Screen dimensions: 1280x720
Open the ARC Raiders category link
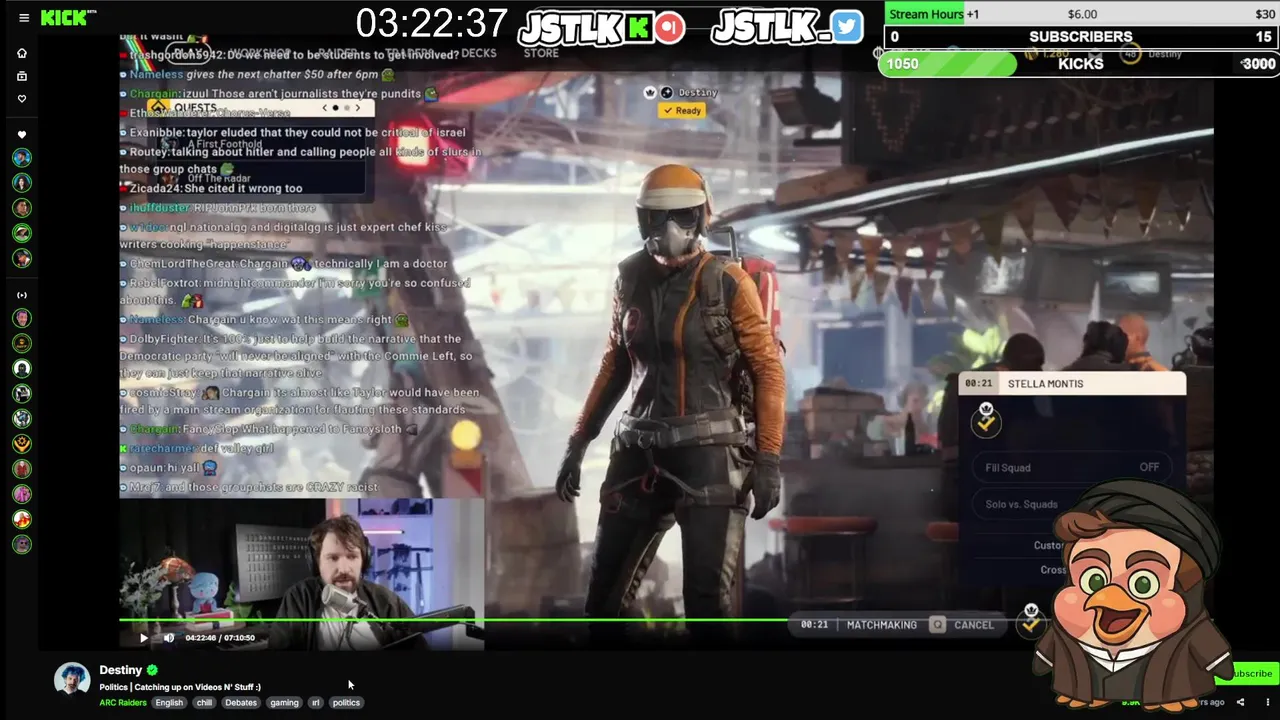(123, 702)
